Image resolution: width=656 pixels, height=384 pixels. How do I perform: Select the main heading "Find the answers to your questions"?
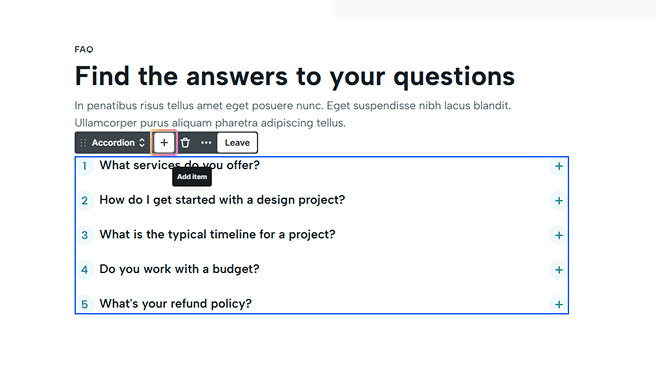point(295,76)
